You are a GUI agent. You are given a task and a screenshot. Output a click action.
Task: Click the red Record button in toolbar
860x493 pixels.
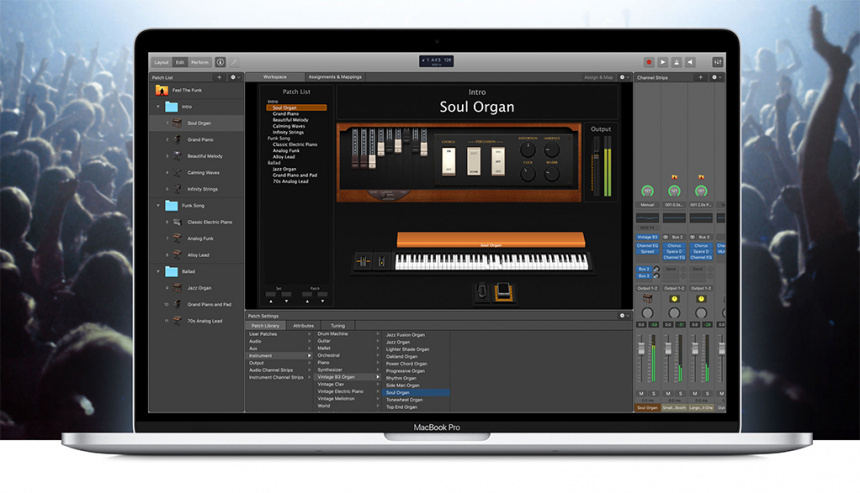click(649, 62)
